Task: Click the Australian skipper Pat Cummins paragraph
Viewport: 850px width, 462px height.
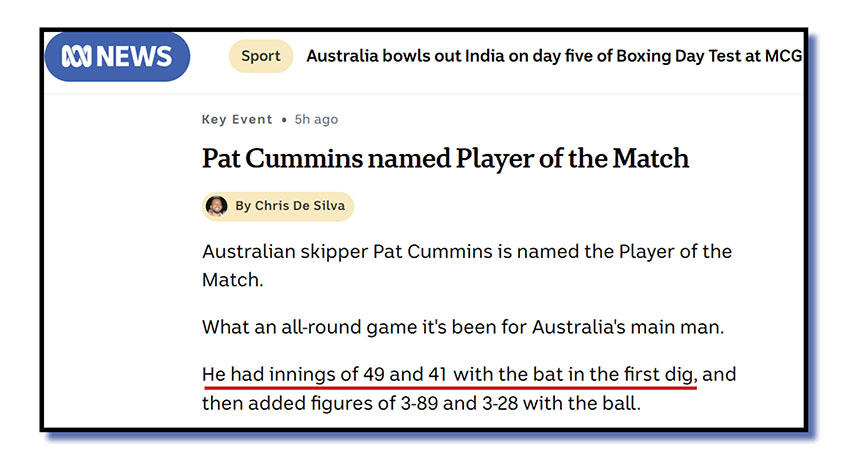Action: click(x=466, y=264)
